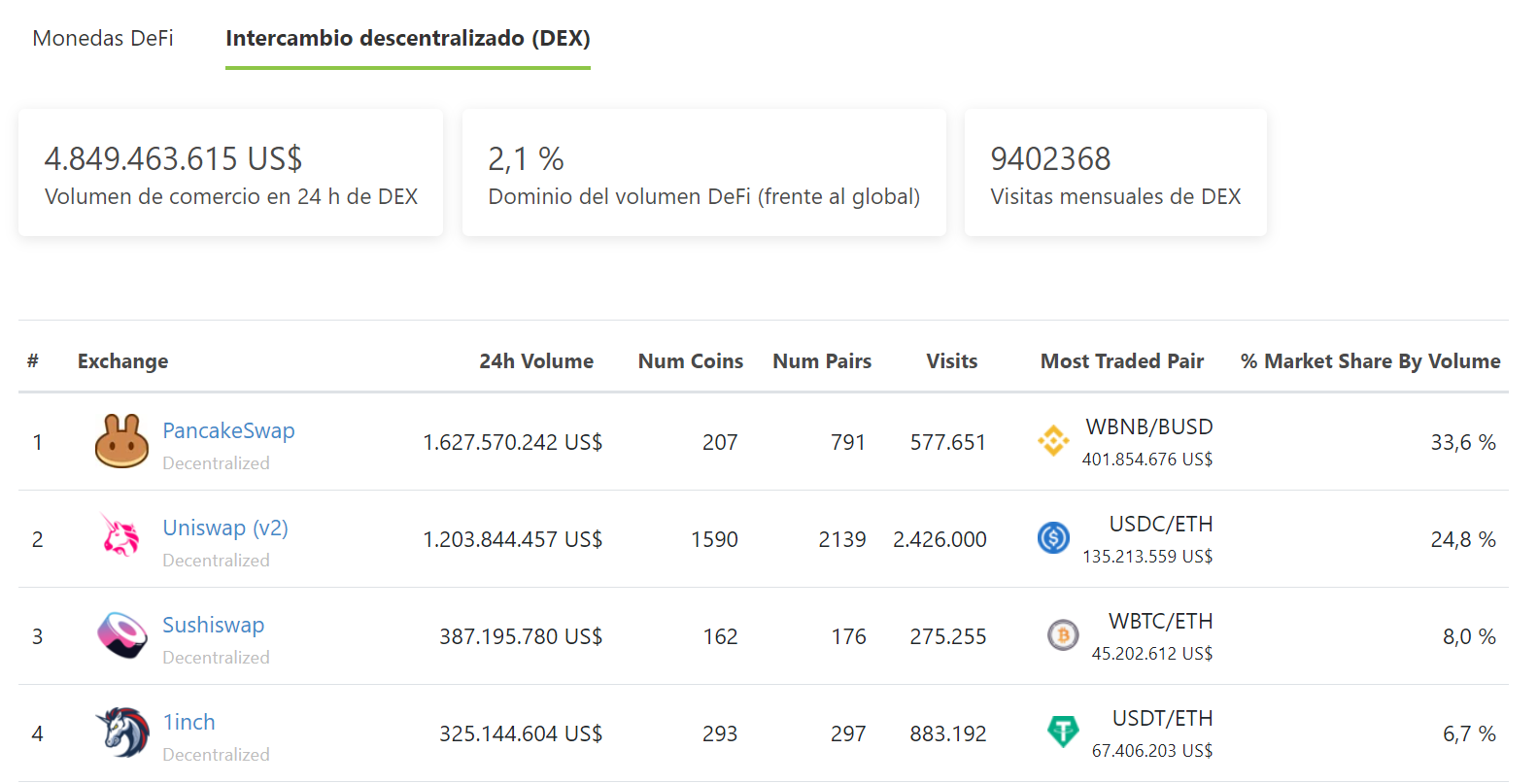Viewport: 1538px width, 784px height.
Task: Click 1inch's 883.192 visits value
Action: point(948,733)
